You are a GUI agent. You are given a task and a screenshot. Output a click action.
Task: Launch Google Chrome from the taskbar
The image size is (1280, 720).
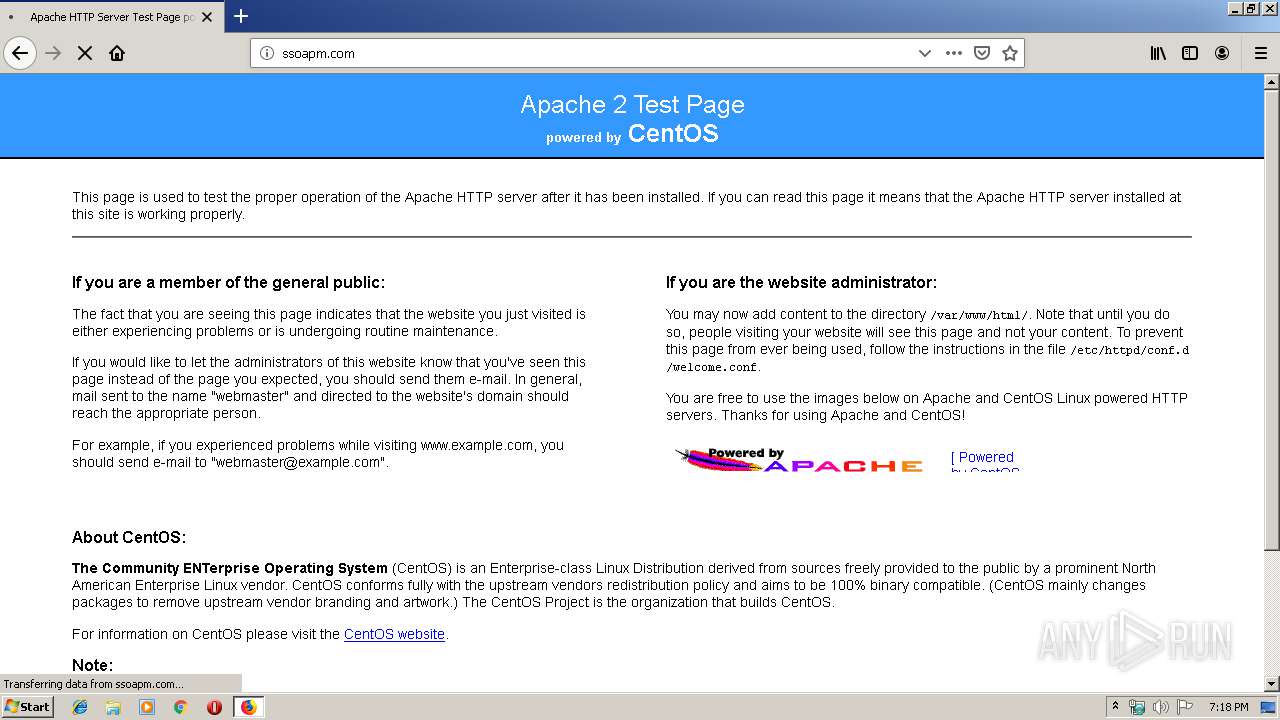click(x=180, y=707)
